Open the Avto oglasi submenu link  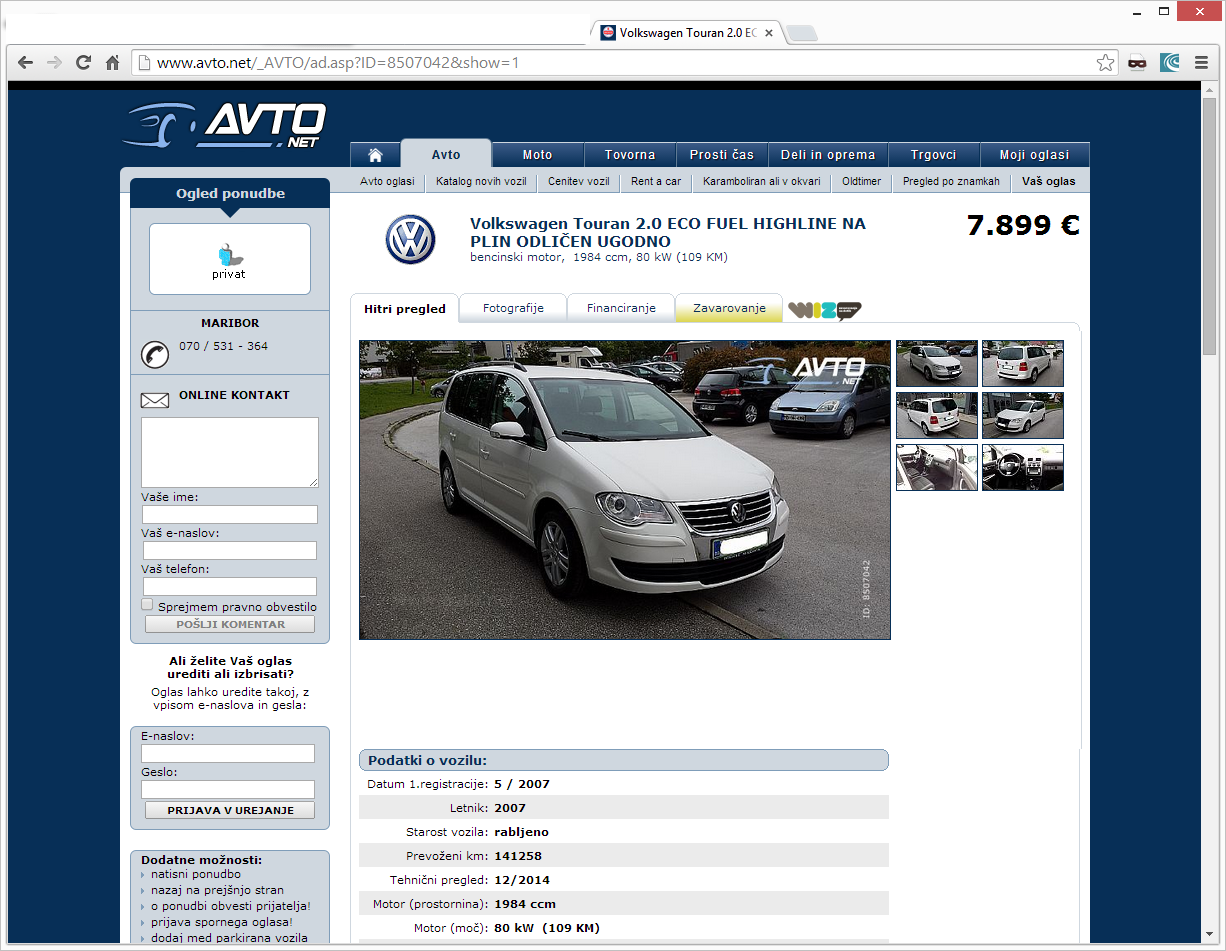387,181
